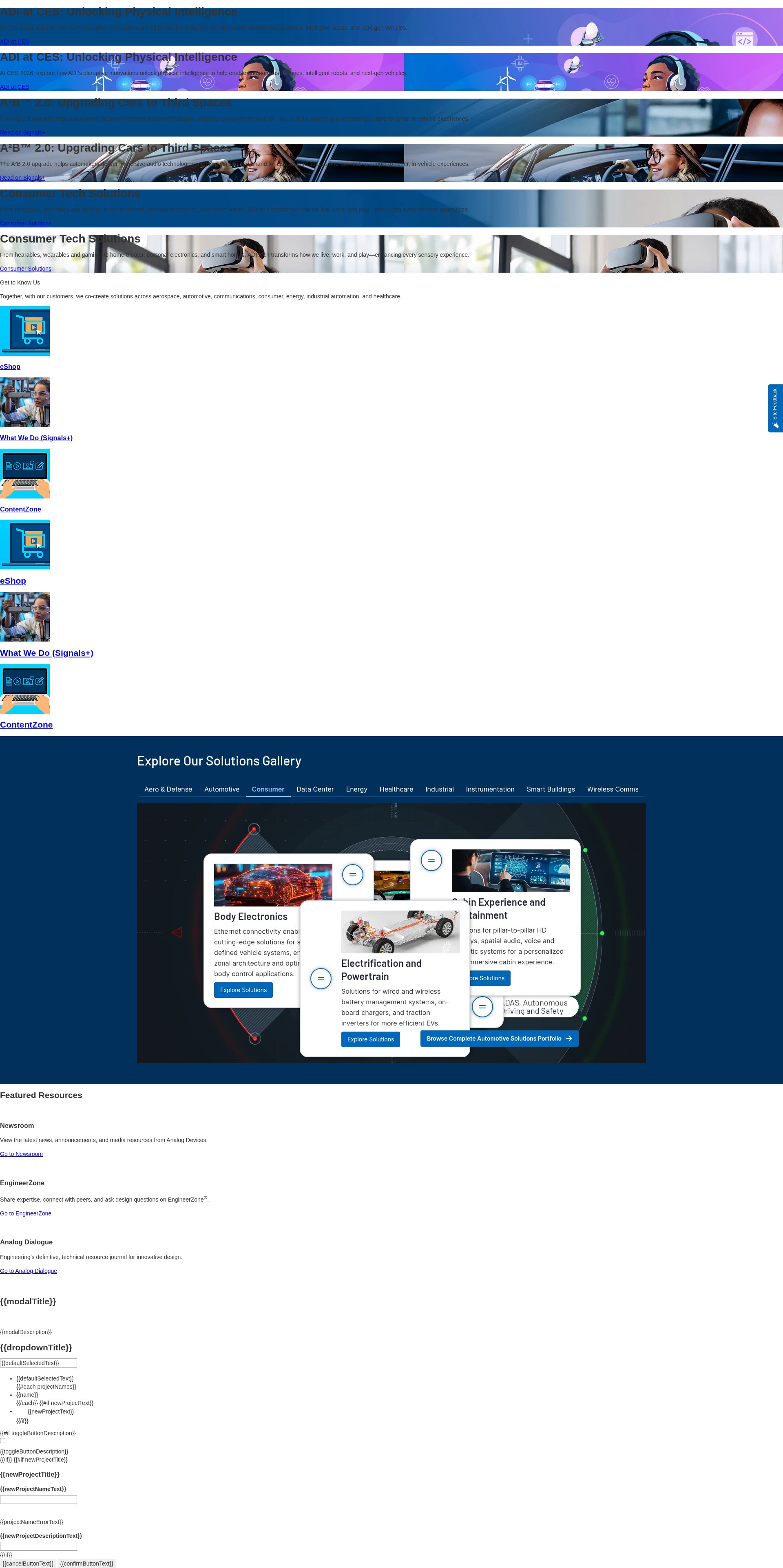Select the Instrumentation tab

click(490, 789)
